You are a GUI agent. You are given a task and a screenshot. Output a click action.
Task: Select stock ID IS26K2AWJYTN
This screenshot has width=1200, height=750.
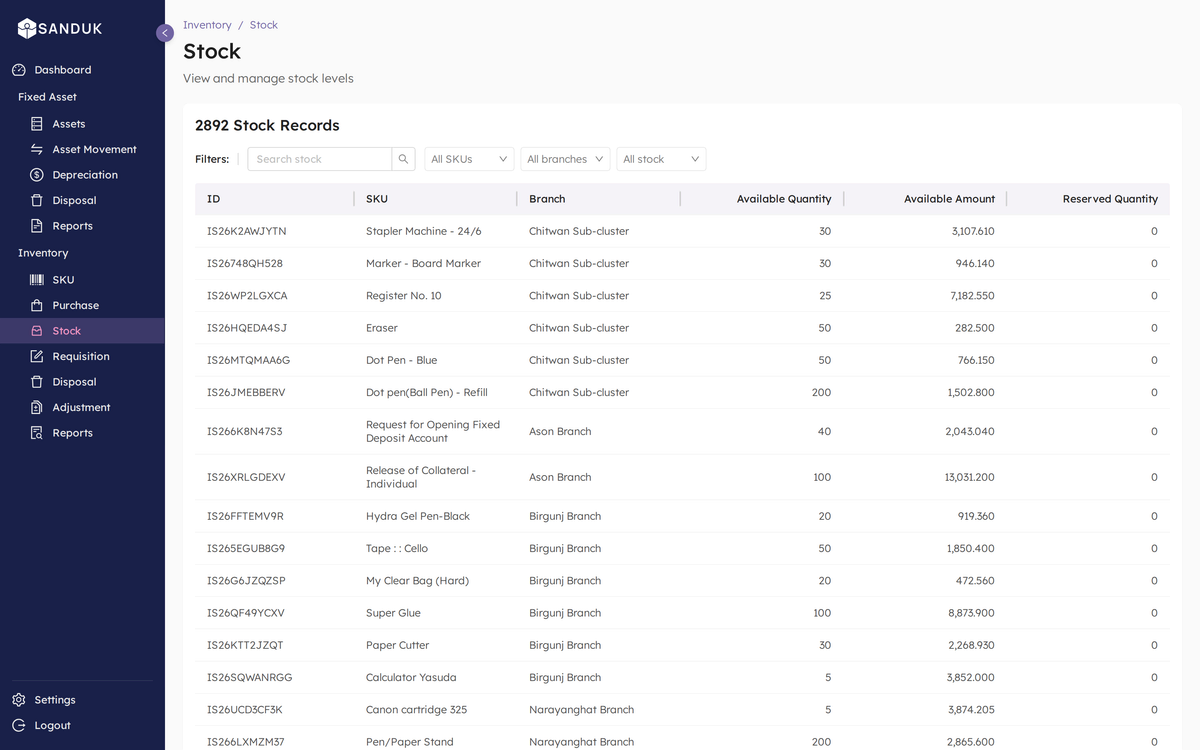[x=246, y=231]
